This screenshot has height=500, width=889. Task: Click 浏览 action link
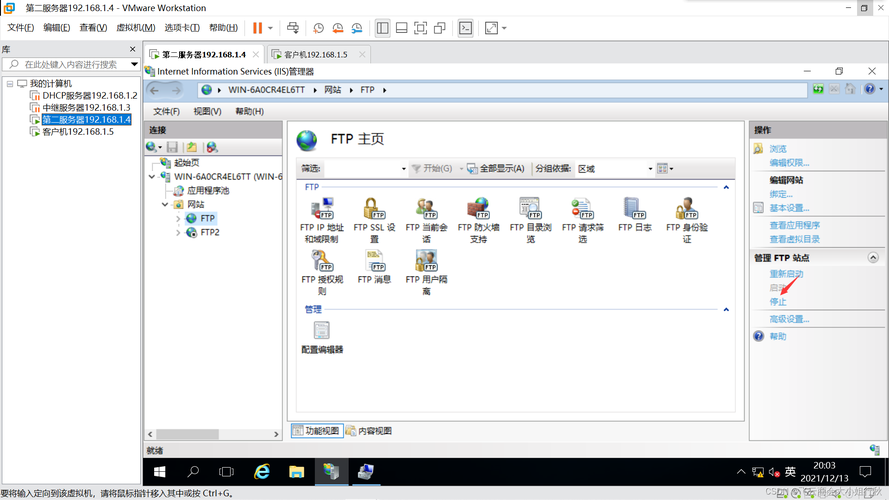pyautogui.click(x=778, y=149)
